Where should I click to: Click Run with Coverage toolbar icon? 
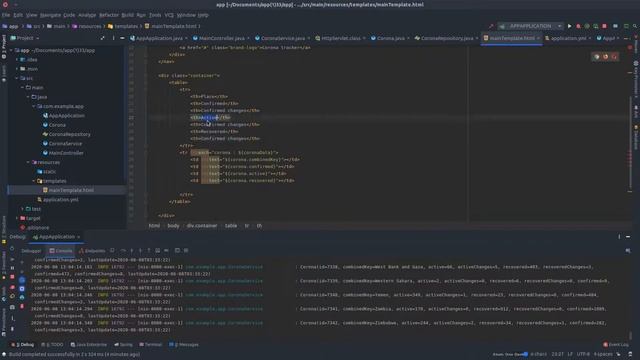587,26
